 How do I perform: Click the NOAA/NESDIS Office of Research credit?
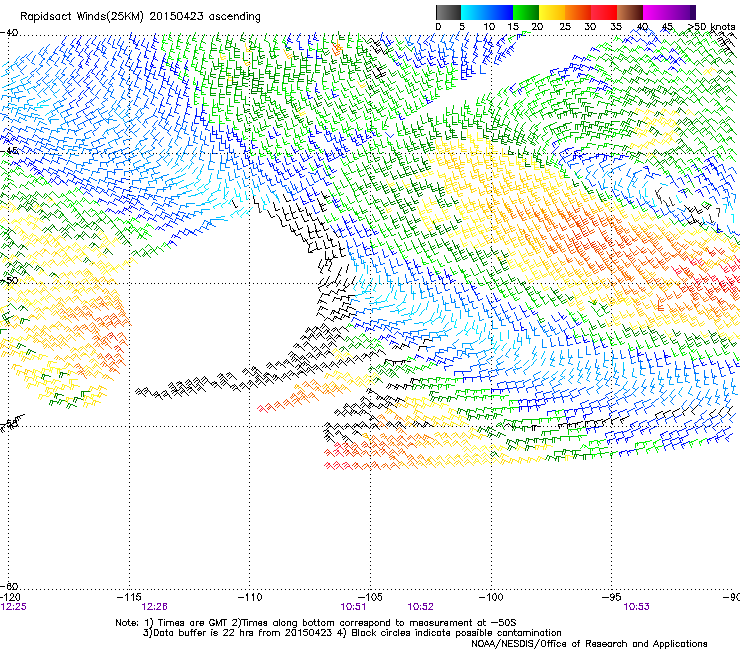pyautogui.click(x=589, y=644)
